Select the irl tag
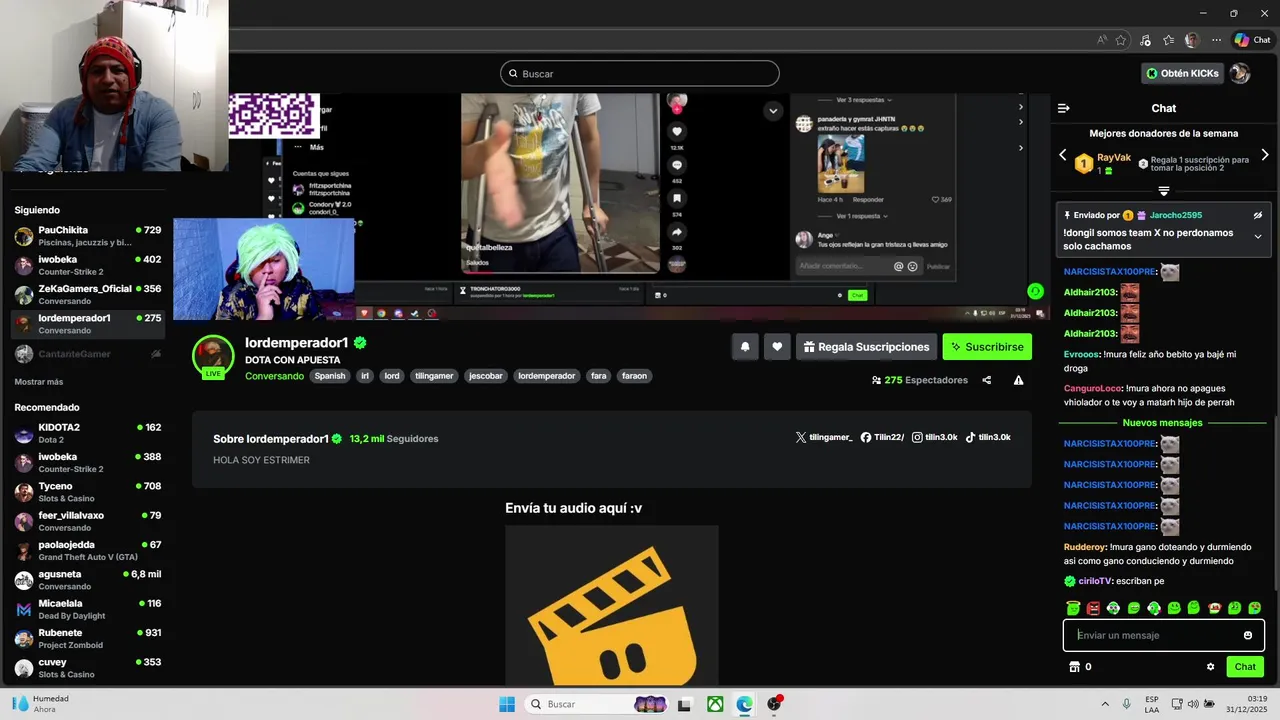 [365, 376]
